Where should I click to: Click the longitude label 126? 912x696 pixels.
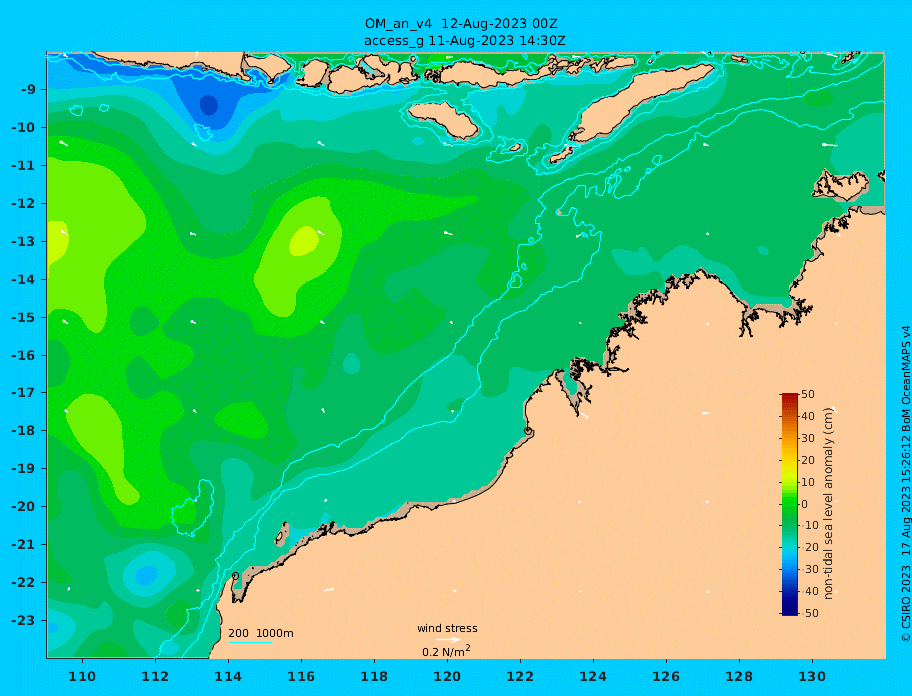(666, 676)
